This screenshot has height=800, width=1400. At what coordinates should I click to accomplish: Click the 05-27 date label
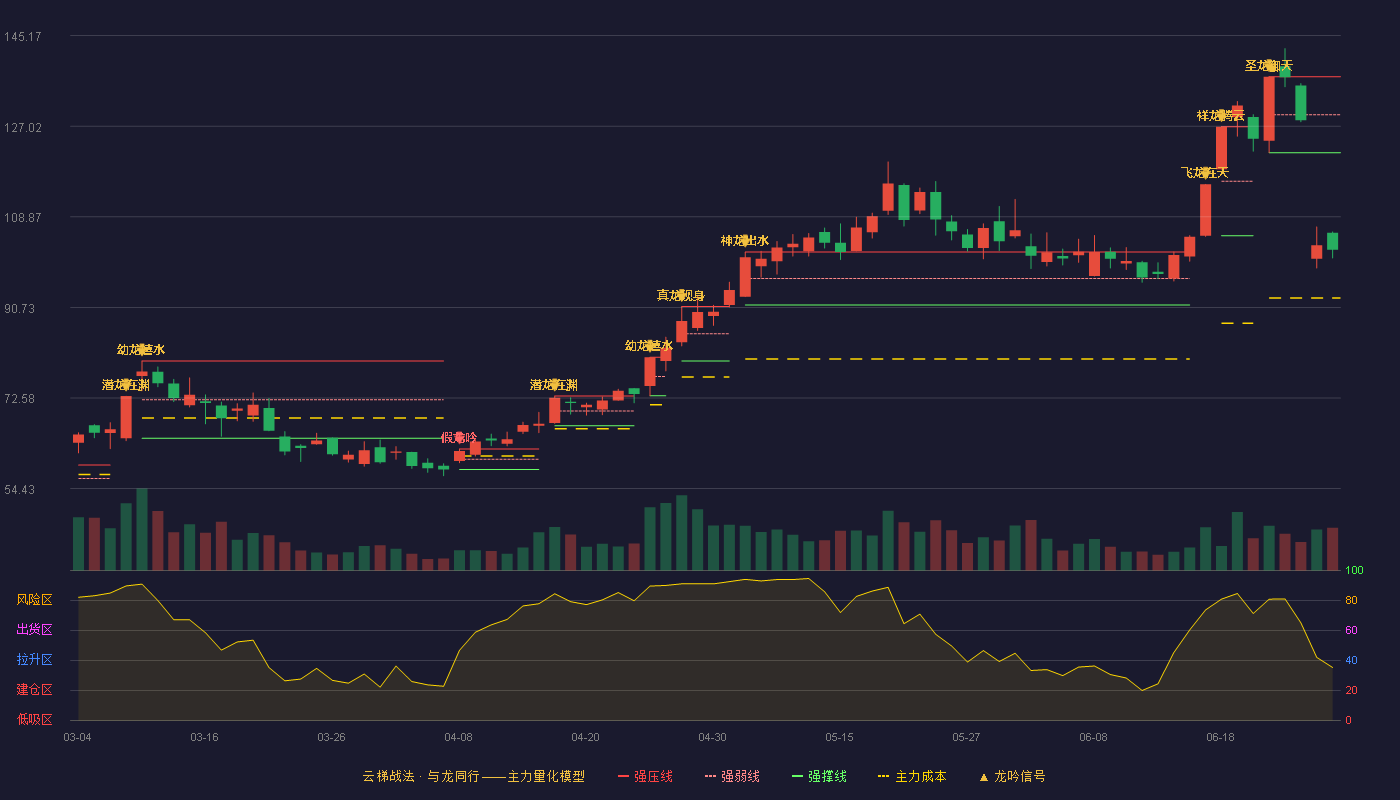coord(966,737)
